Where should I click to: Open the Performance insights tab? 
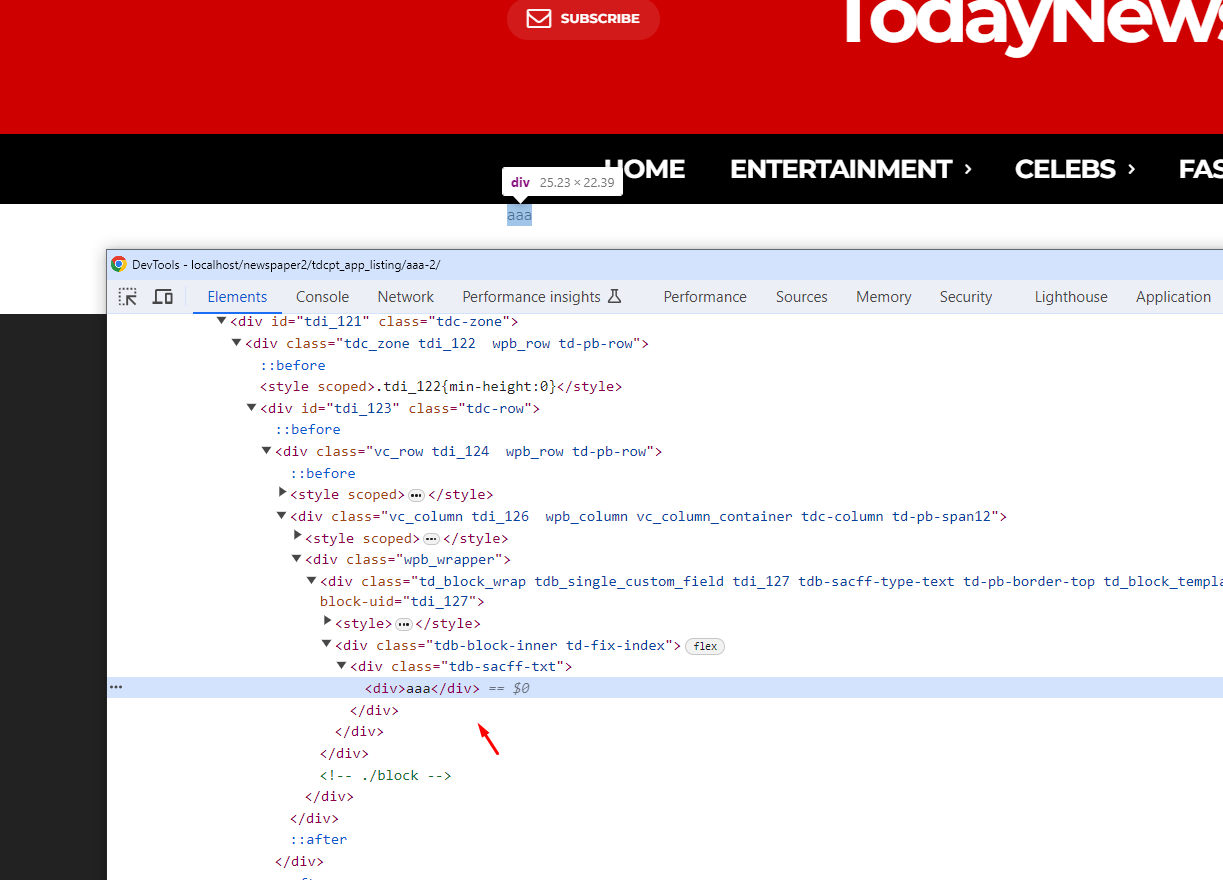(x=531, y=297)
